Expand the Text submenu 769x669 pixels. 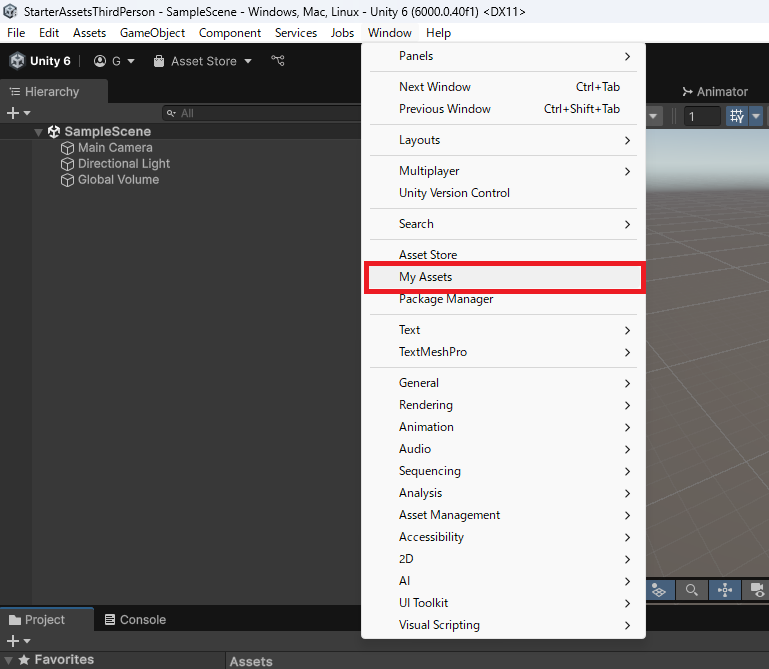[x=503, y=330]
